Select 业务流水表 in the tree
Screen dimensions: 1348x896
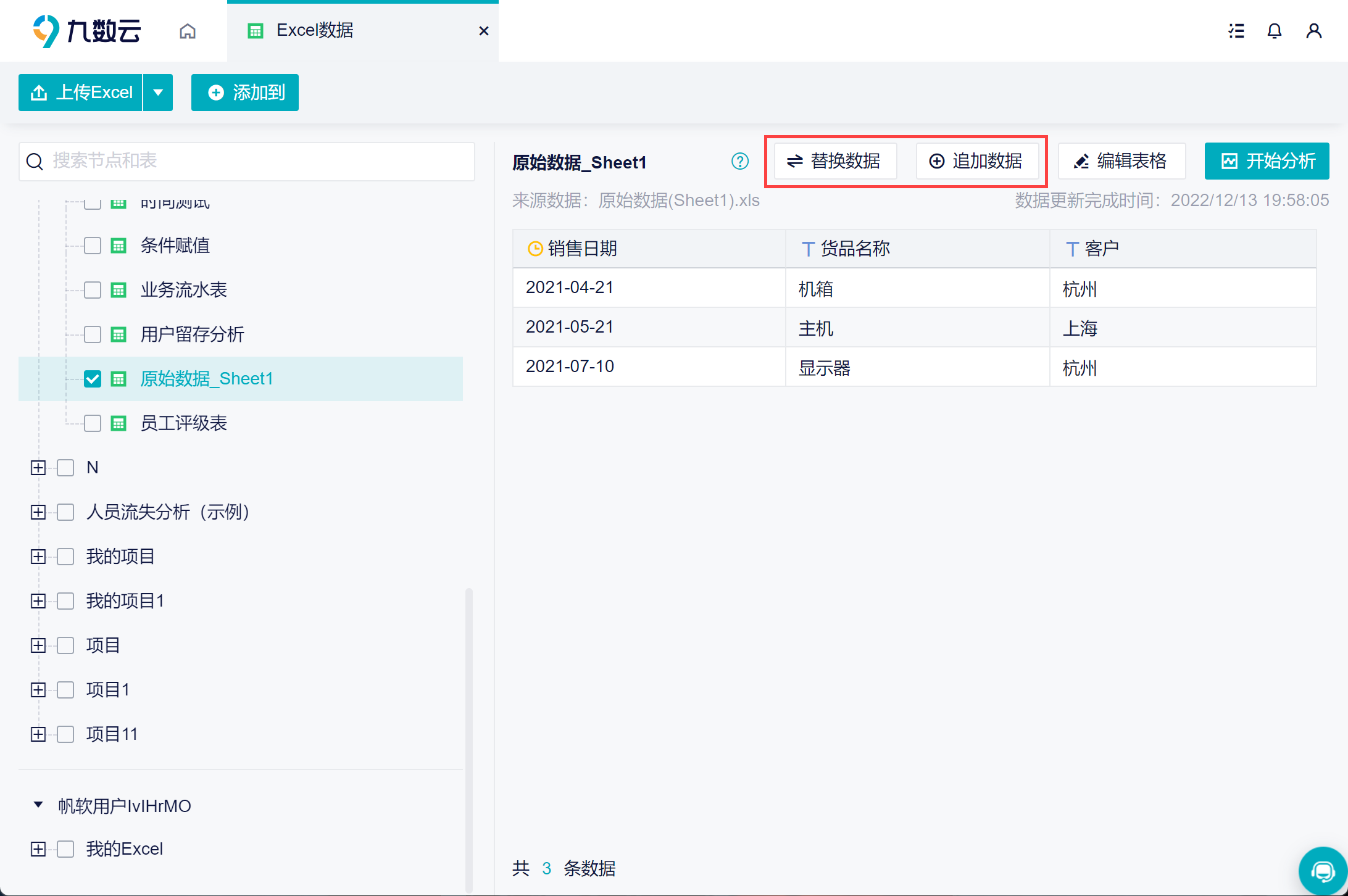[183, 290]
